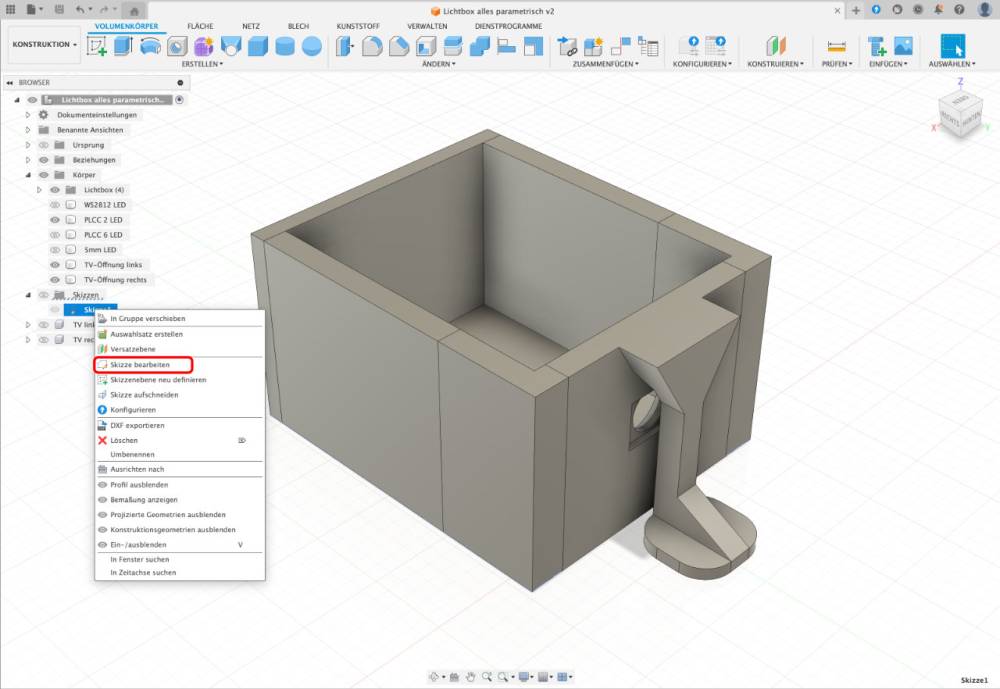Viewport: 1000px width, 689px height.
Task: Select the Revolve tool icon
Action: [x=151, y=47]
